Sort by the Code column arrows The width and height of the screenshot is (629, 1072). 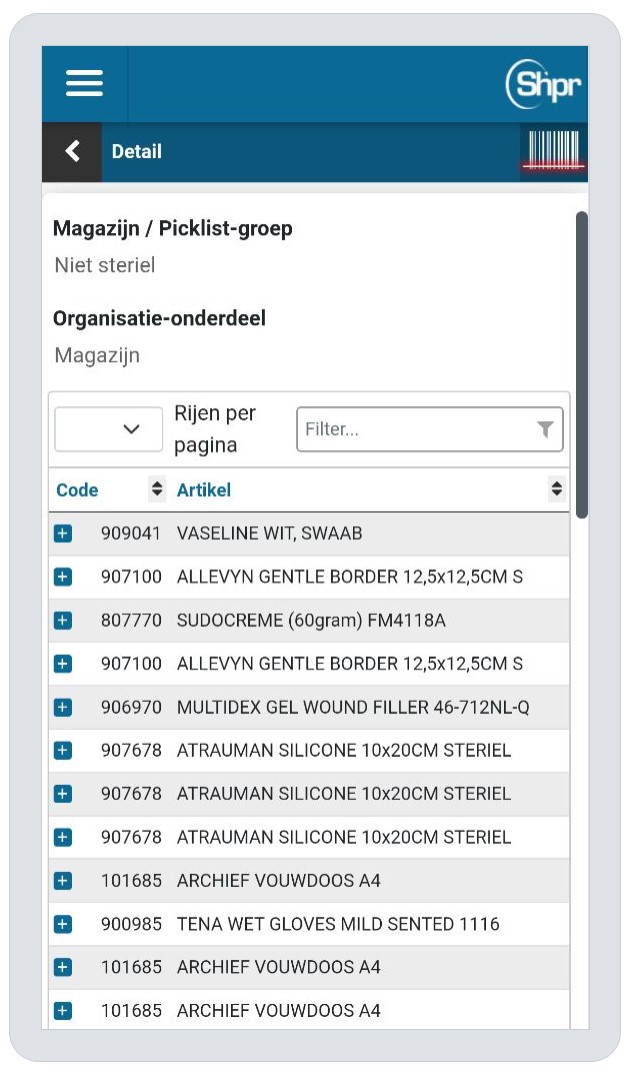(157, 490)
